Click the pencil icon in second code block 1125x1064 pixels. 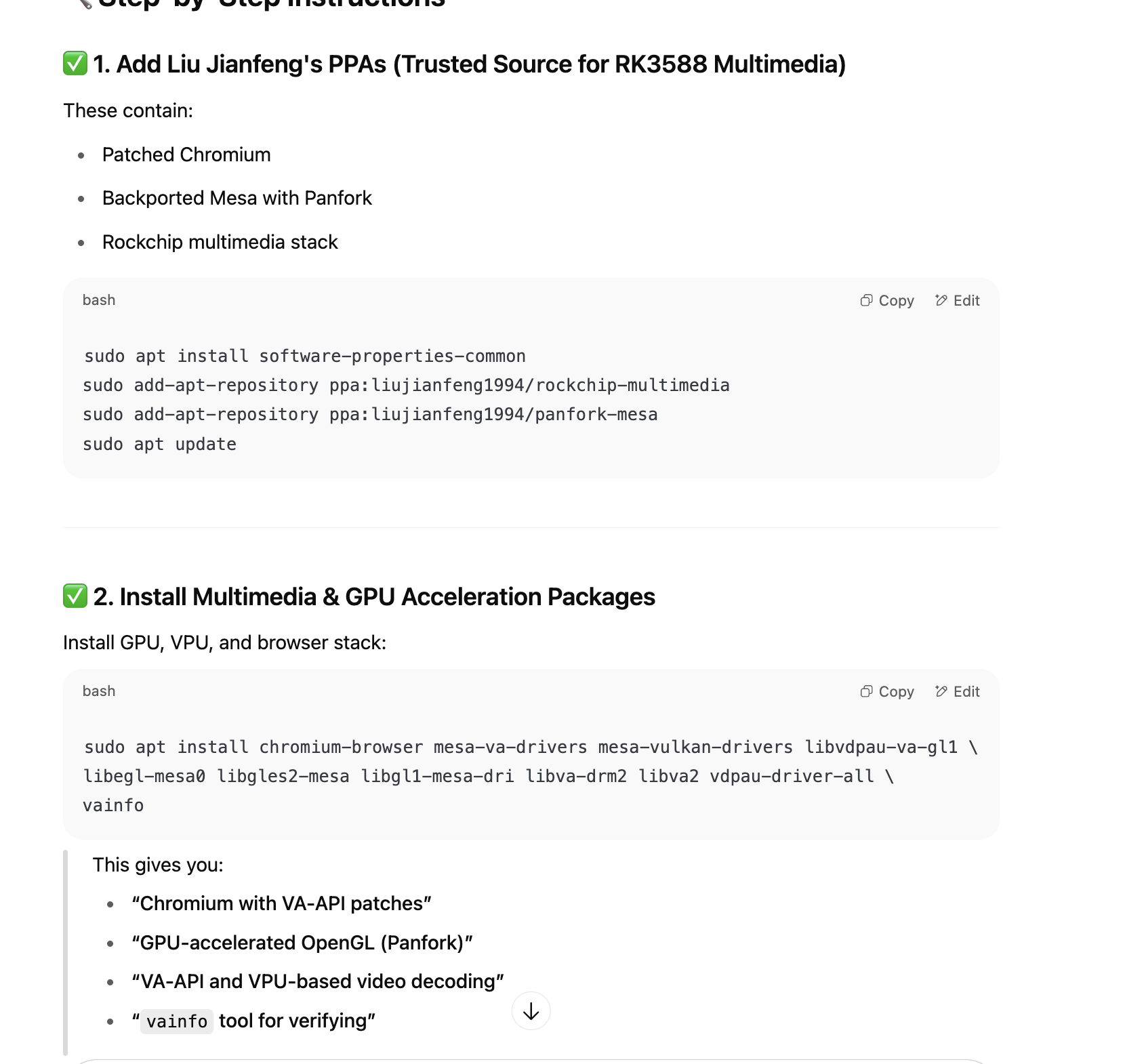[x=941, y=691]
